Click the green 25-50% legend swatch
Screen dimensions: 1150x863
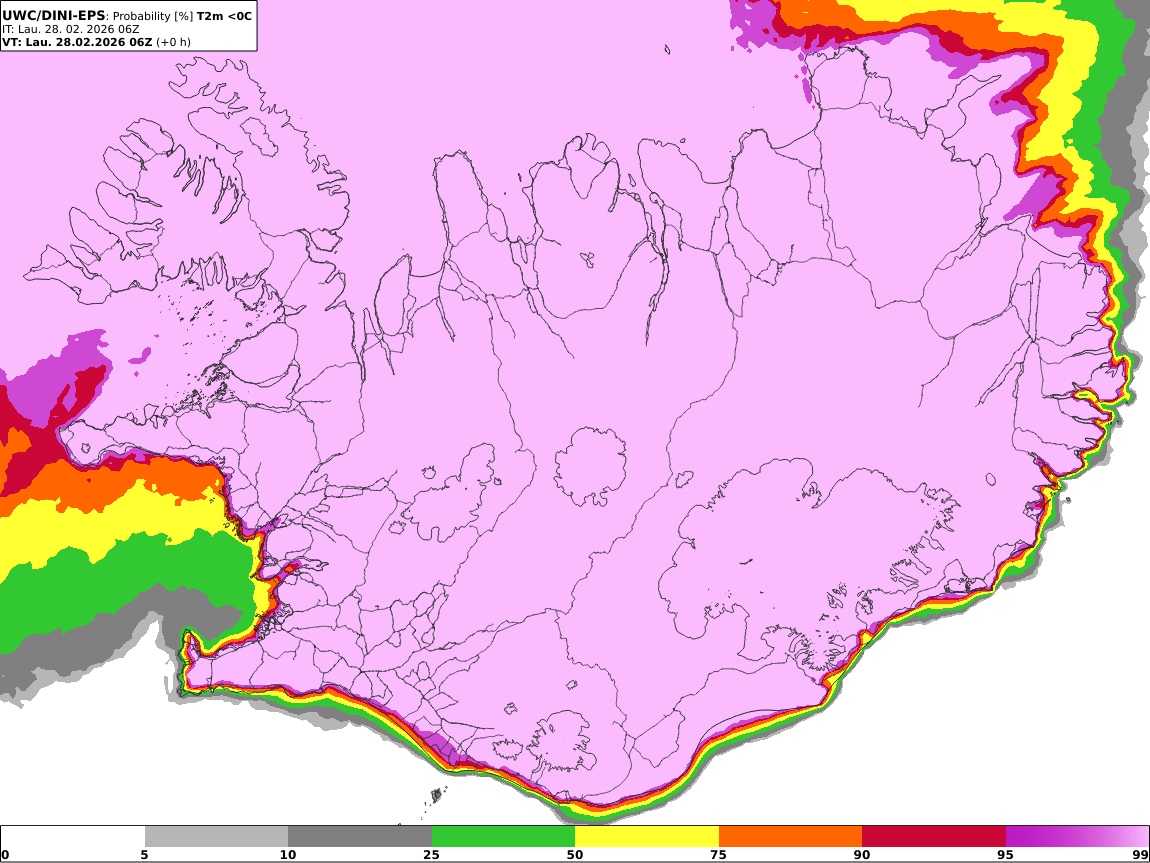click(x=503, y=837)
